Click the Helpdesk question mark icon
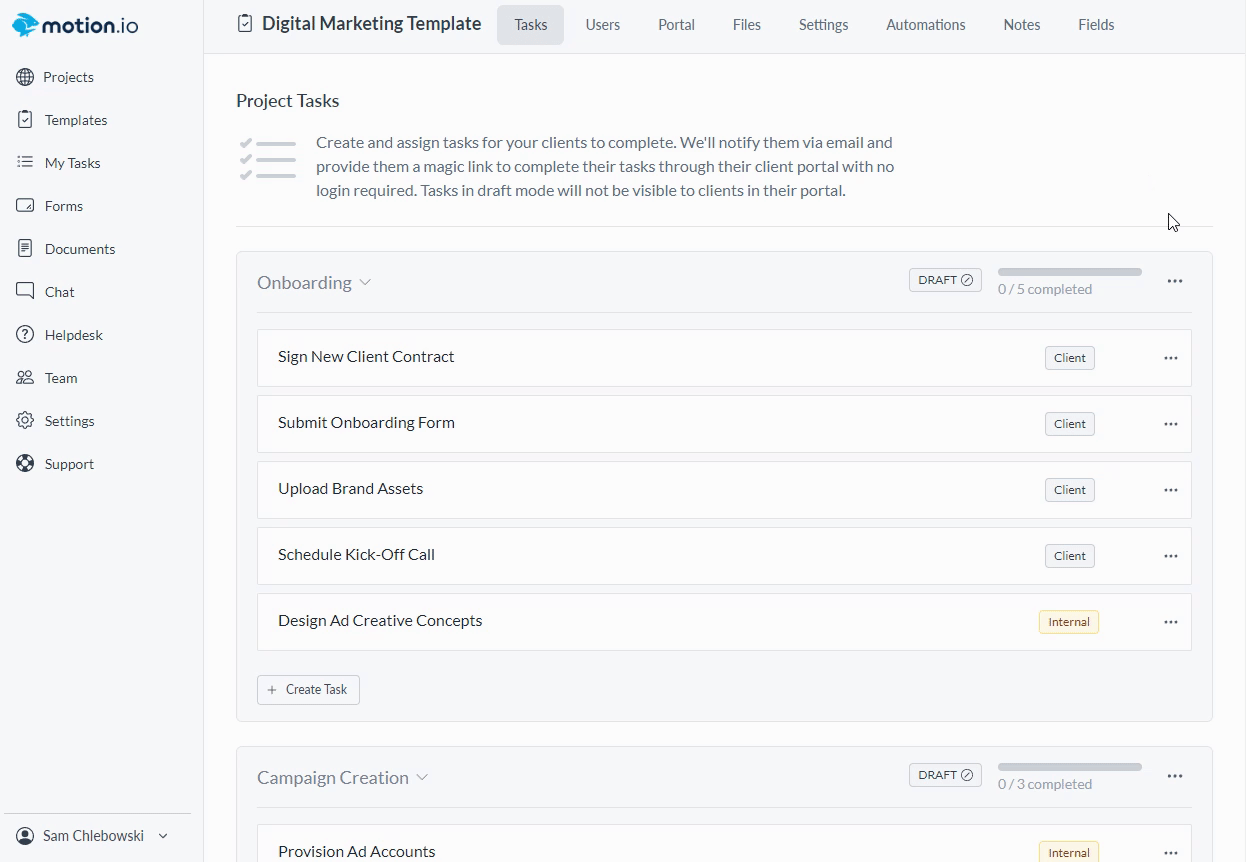This screenshot has width=1246, height=862. [25, 335]
